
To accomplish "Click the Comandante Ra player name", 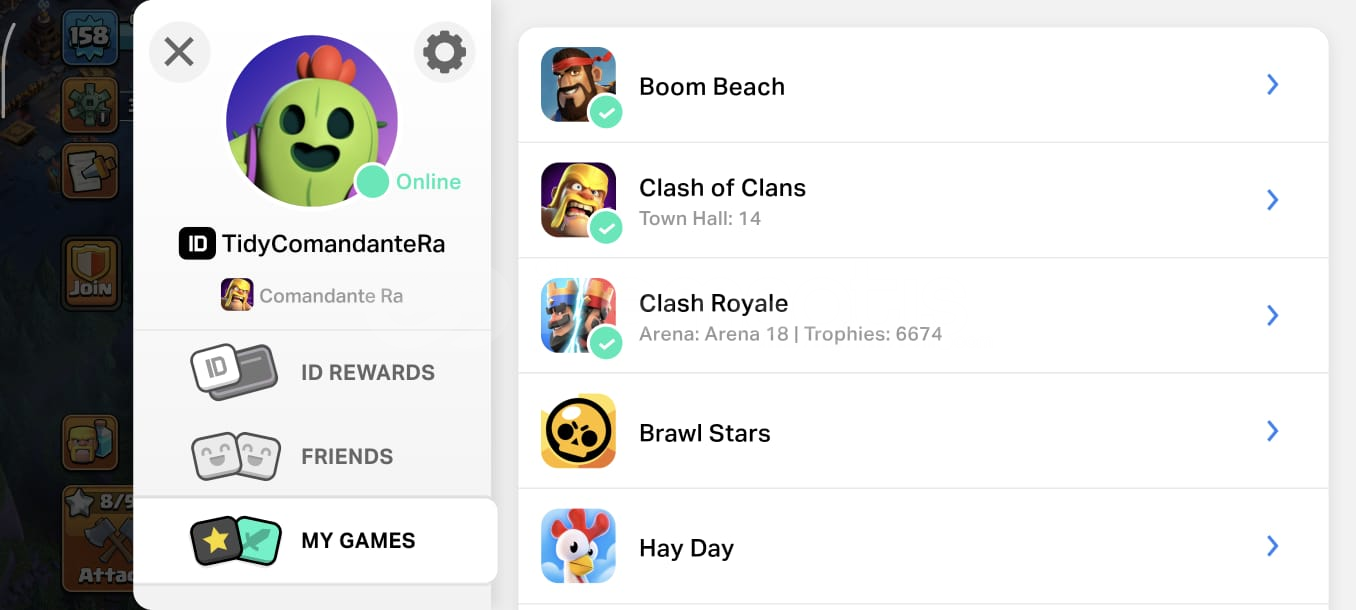I will click(x=330, y=296).
